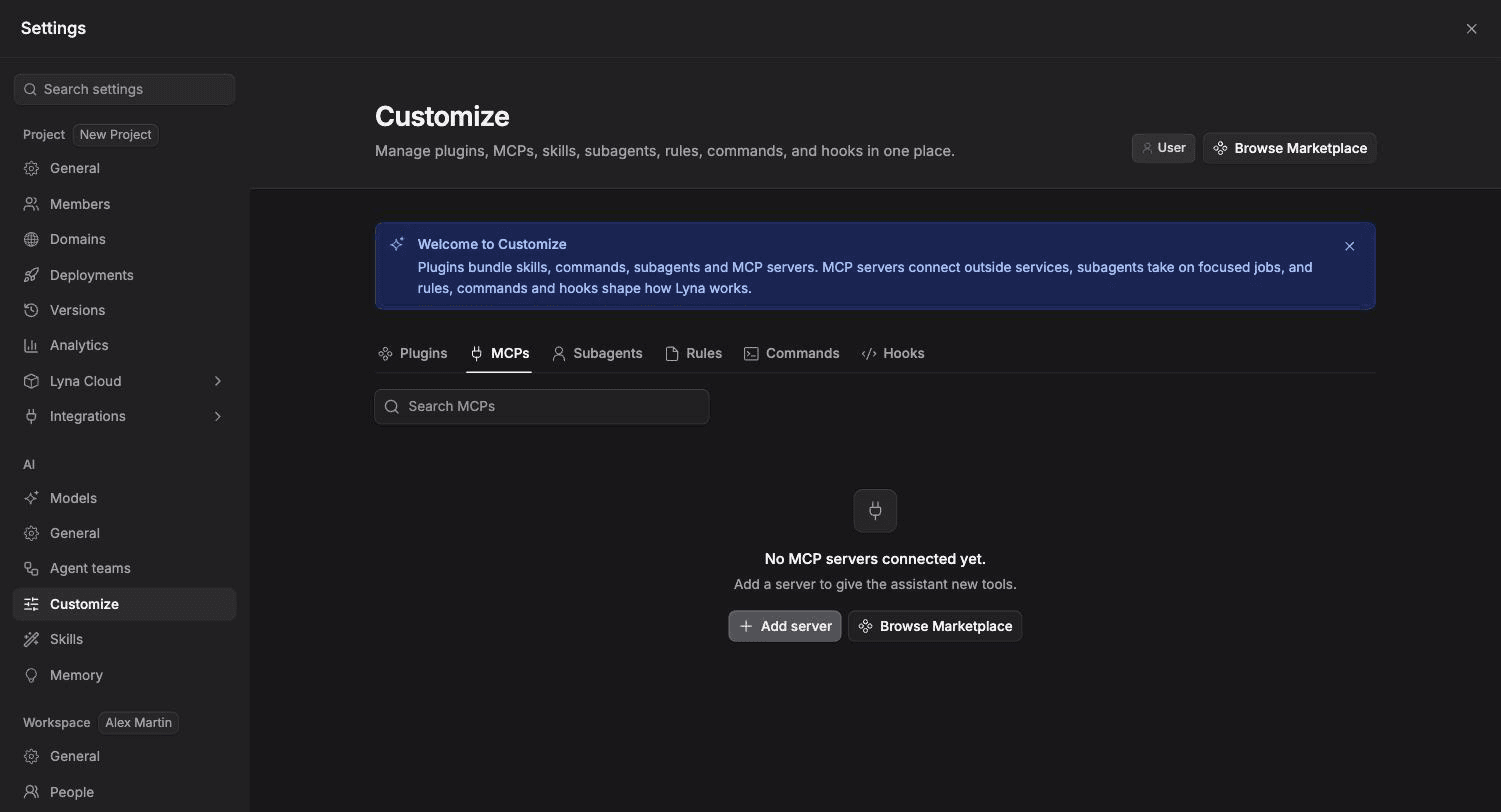Click the Skills wand icon
The image size is (1501, 812).
[31, 639]
